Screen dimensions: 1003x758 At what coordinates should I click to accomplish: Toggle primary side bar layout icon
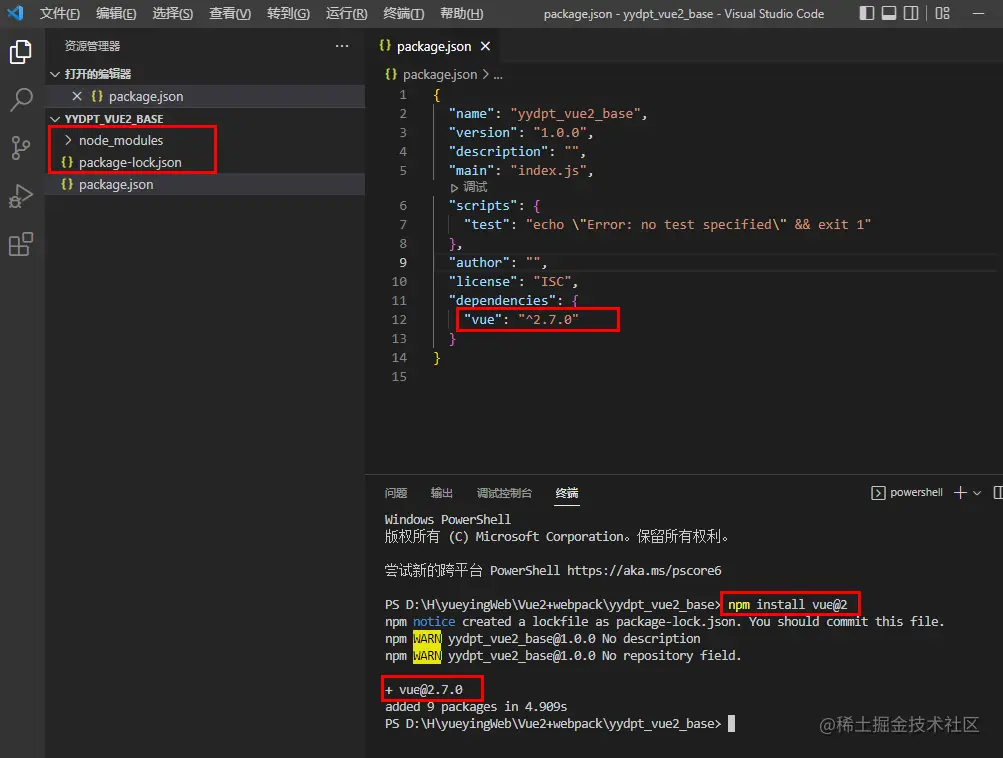(867, 13)
